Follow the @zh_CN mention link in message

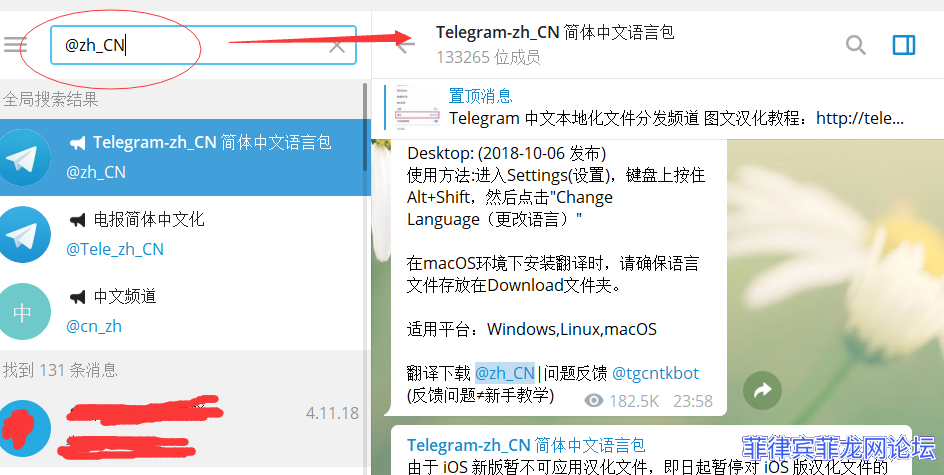[x=505, y=373]
